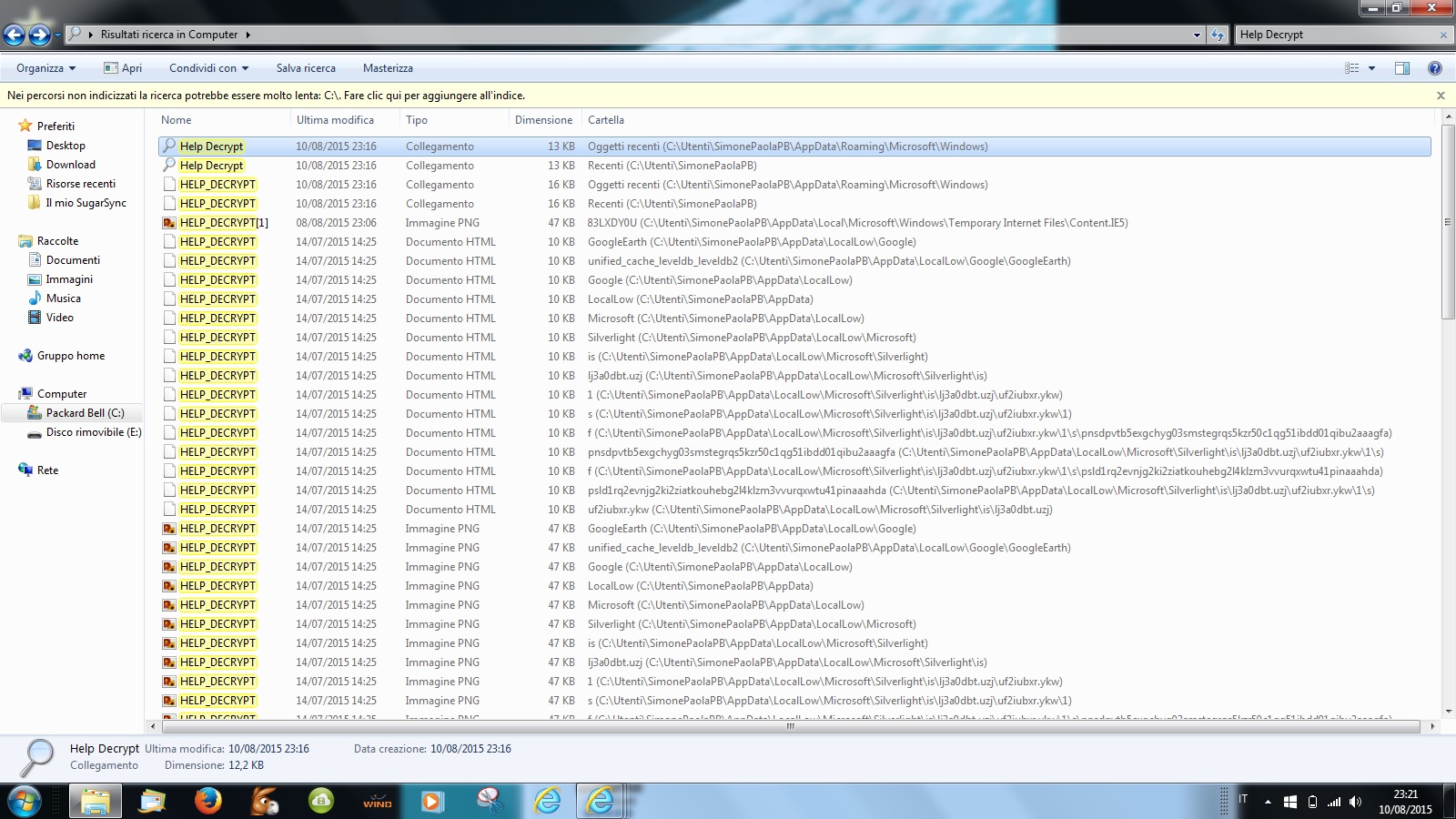Click the IT language indicator
Screen dimensions: 1456x819
pos(1243,799)
